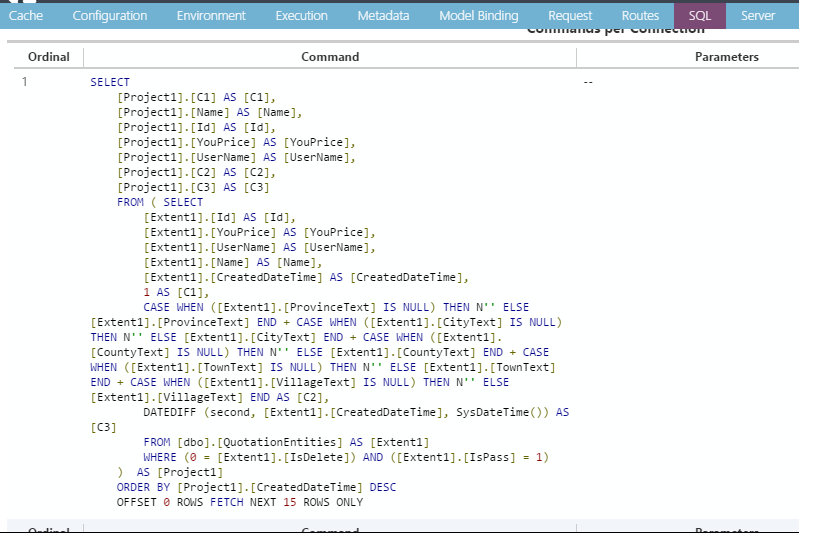Click line '[Project1].[C3] AS [C3]'
The height and width of the screenshot is (533, 819).
tap(193, 187)
